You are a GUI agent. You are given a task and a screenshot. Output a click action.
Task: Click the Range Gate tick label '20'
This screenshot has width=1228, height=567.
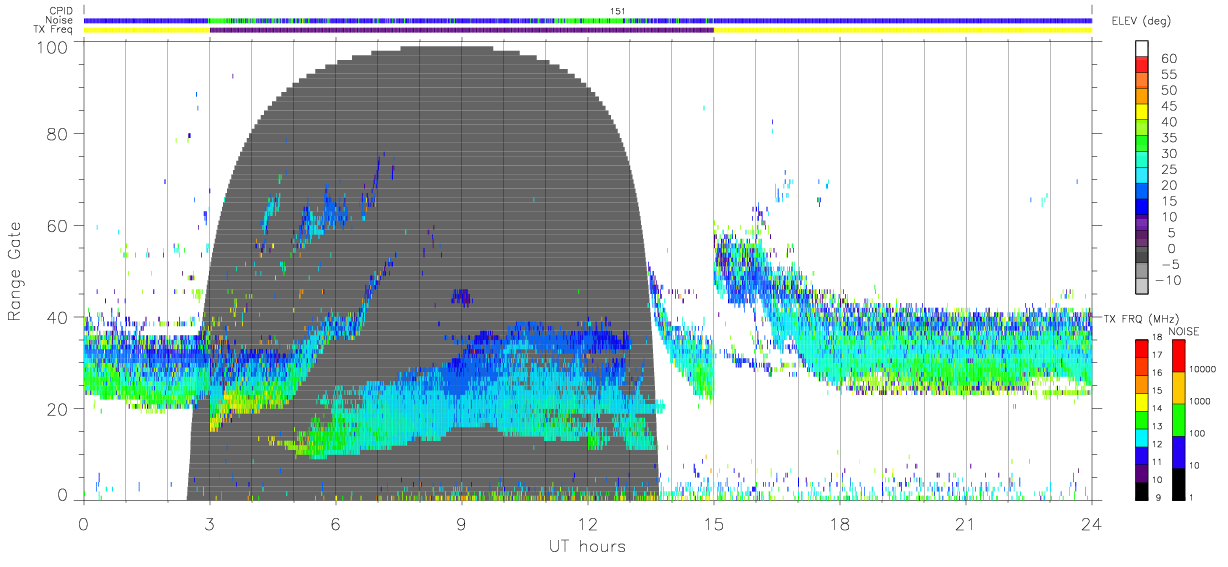click(x=58, y=407)
